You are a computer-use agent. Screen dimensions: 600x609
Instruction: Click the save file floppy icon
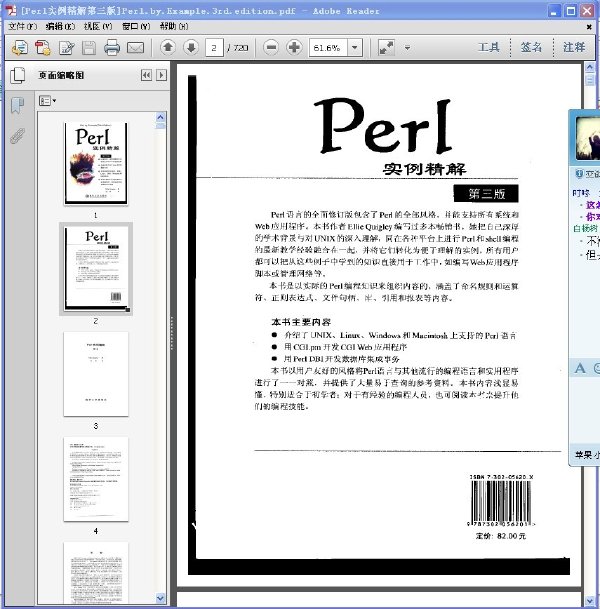89,48
